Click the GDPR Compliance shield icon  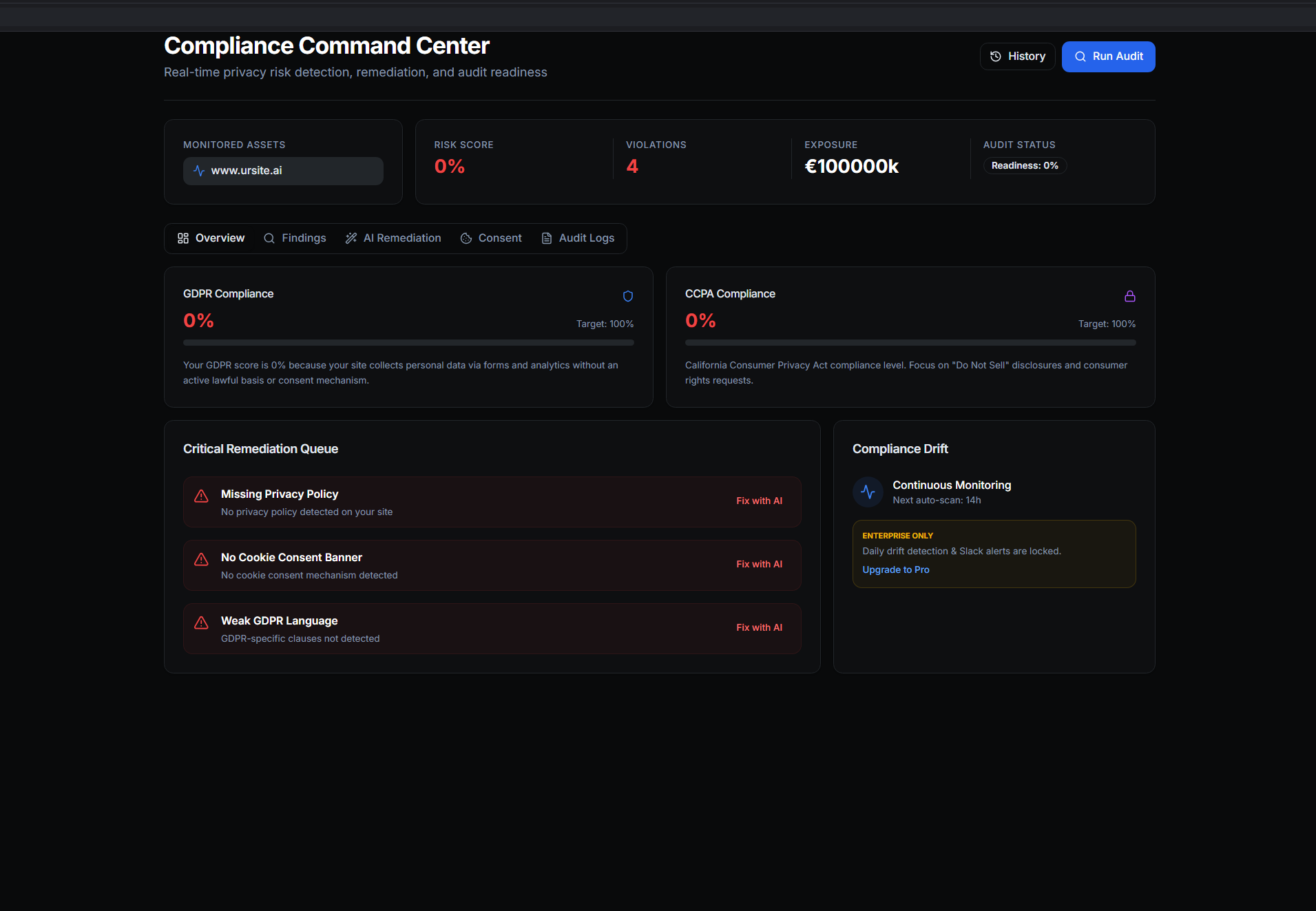[628, 296]
